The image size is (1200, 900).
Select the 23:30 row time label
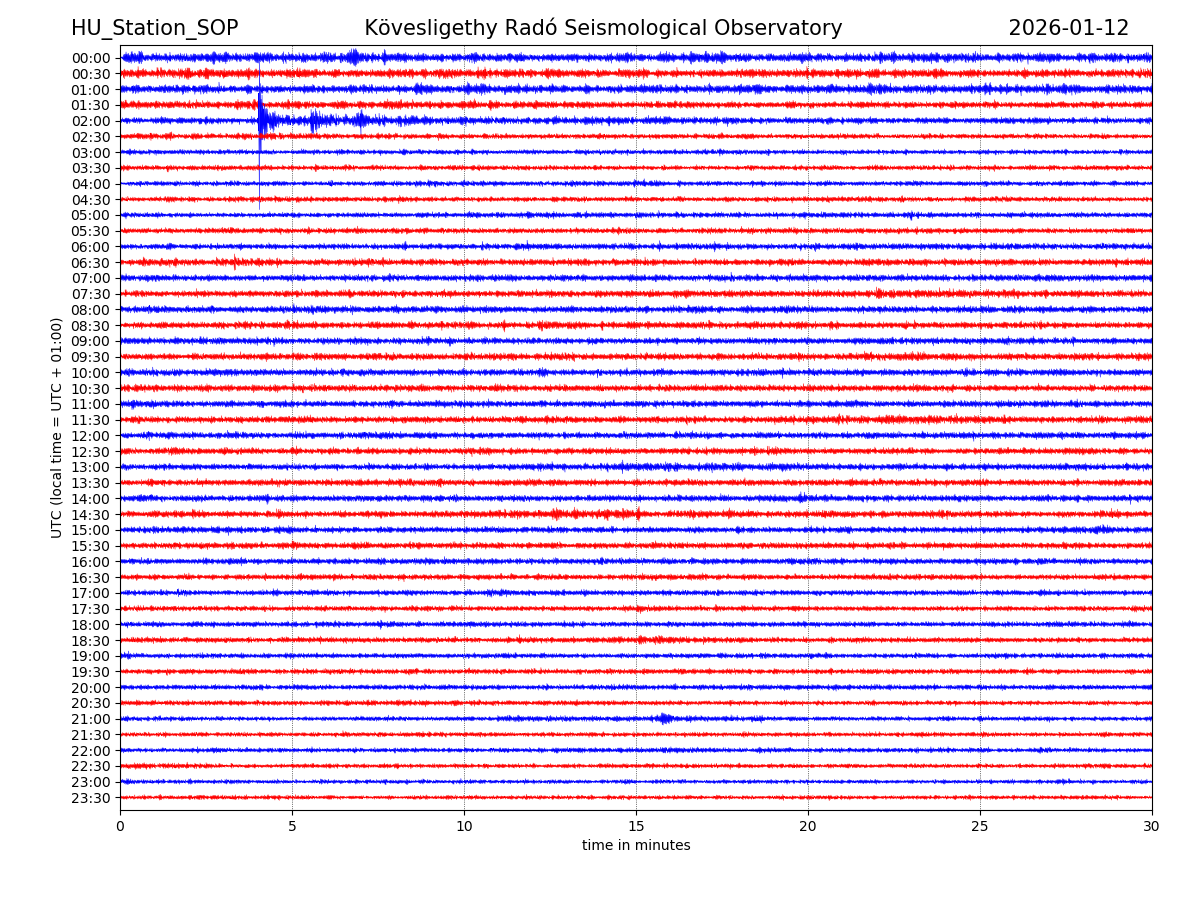click(x=90, y=798)
